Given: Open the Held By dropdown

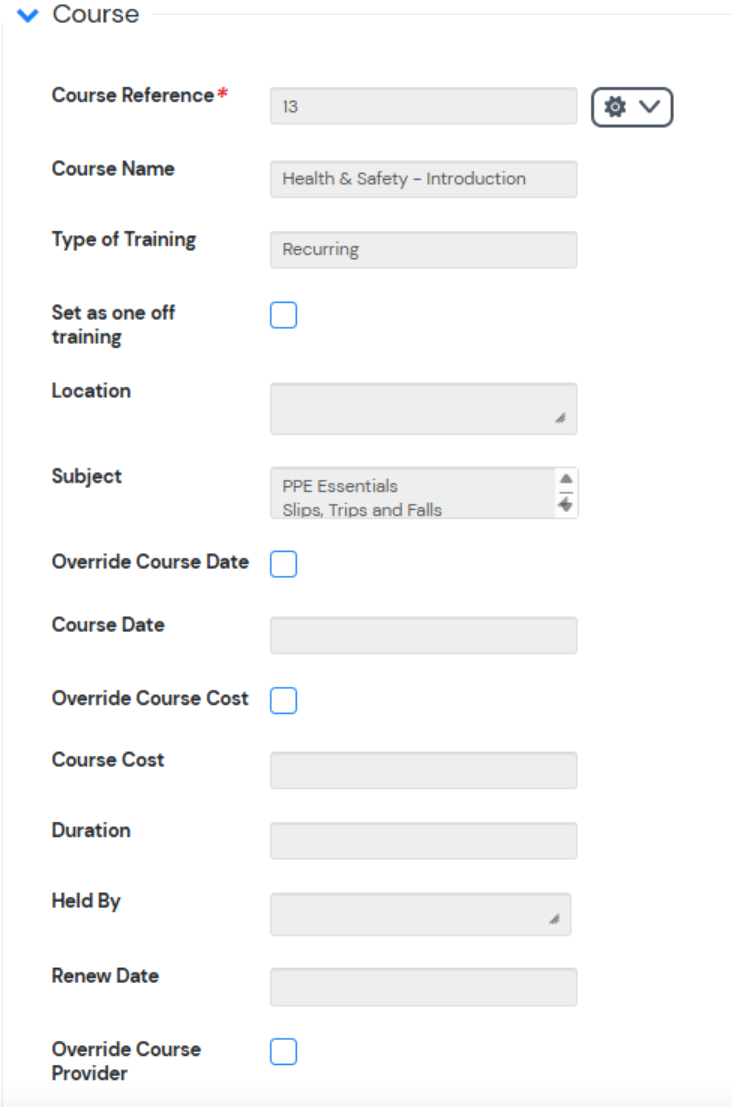Looking at the screenshot, I should pyautogui.click(x=420, y=914).
